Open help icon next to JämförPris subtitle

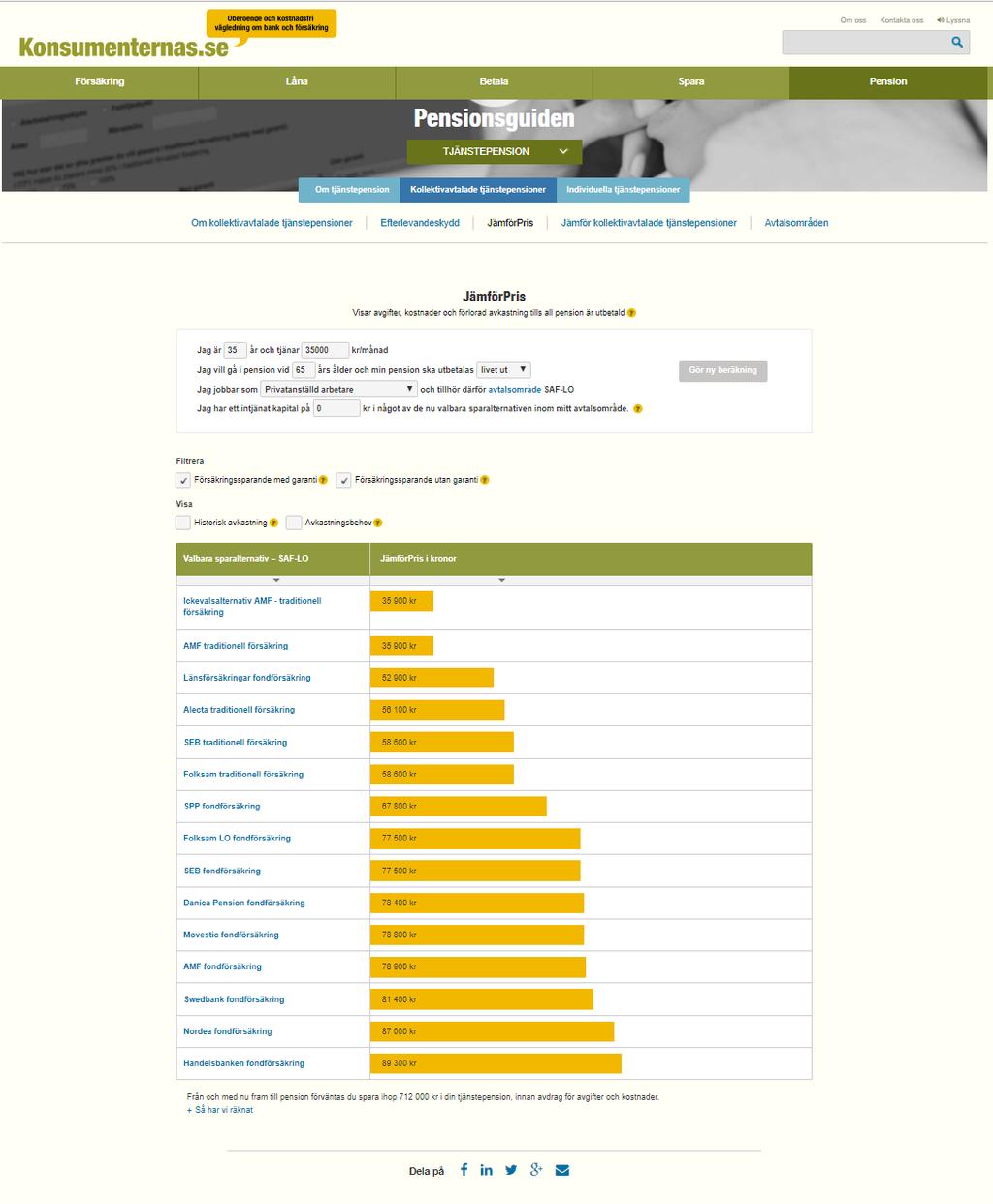(631, 313)
